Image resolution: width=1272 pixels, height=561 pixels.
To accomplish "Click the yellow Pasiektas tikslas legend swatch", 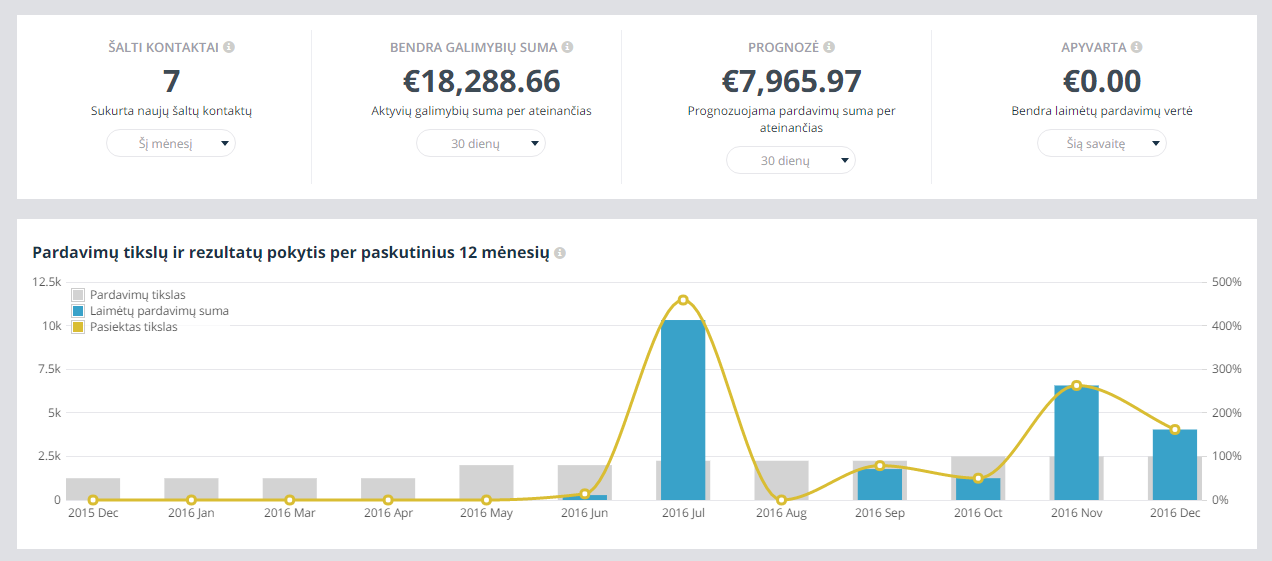I will 78,327.
